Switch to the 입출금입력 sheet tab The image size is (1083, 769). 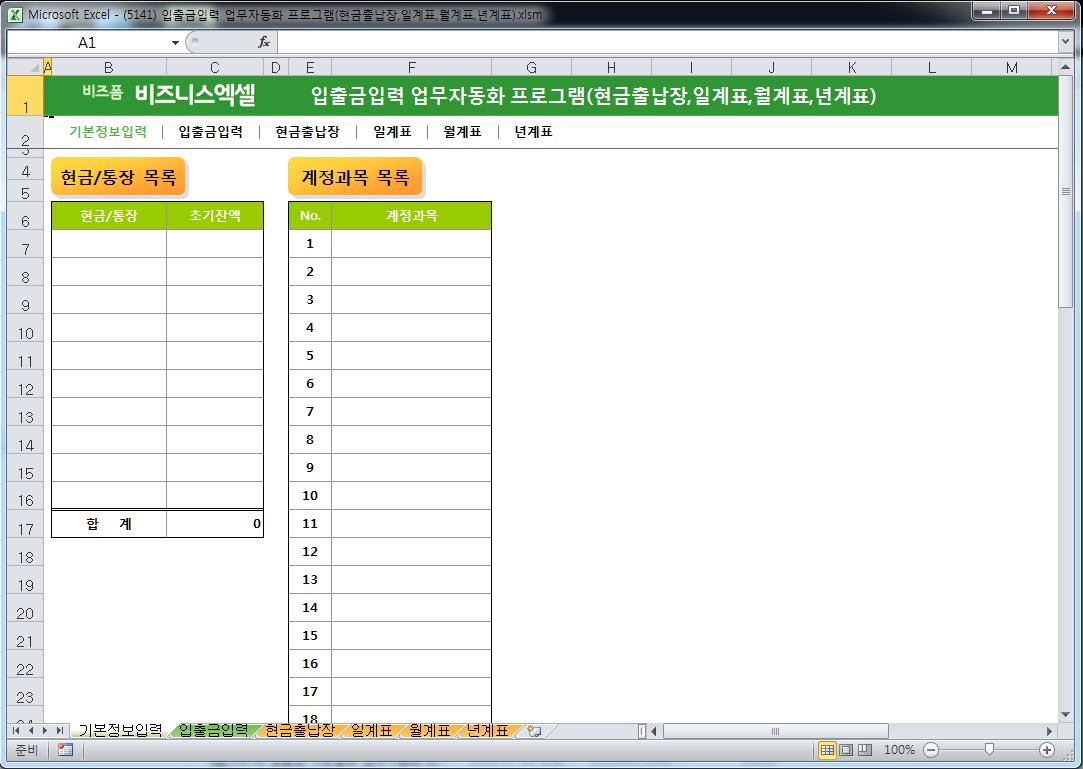click(213, 730)
